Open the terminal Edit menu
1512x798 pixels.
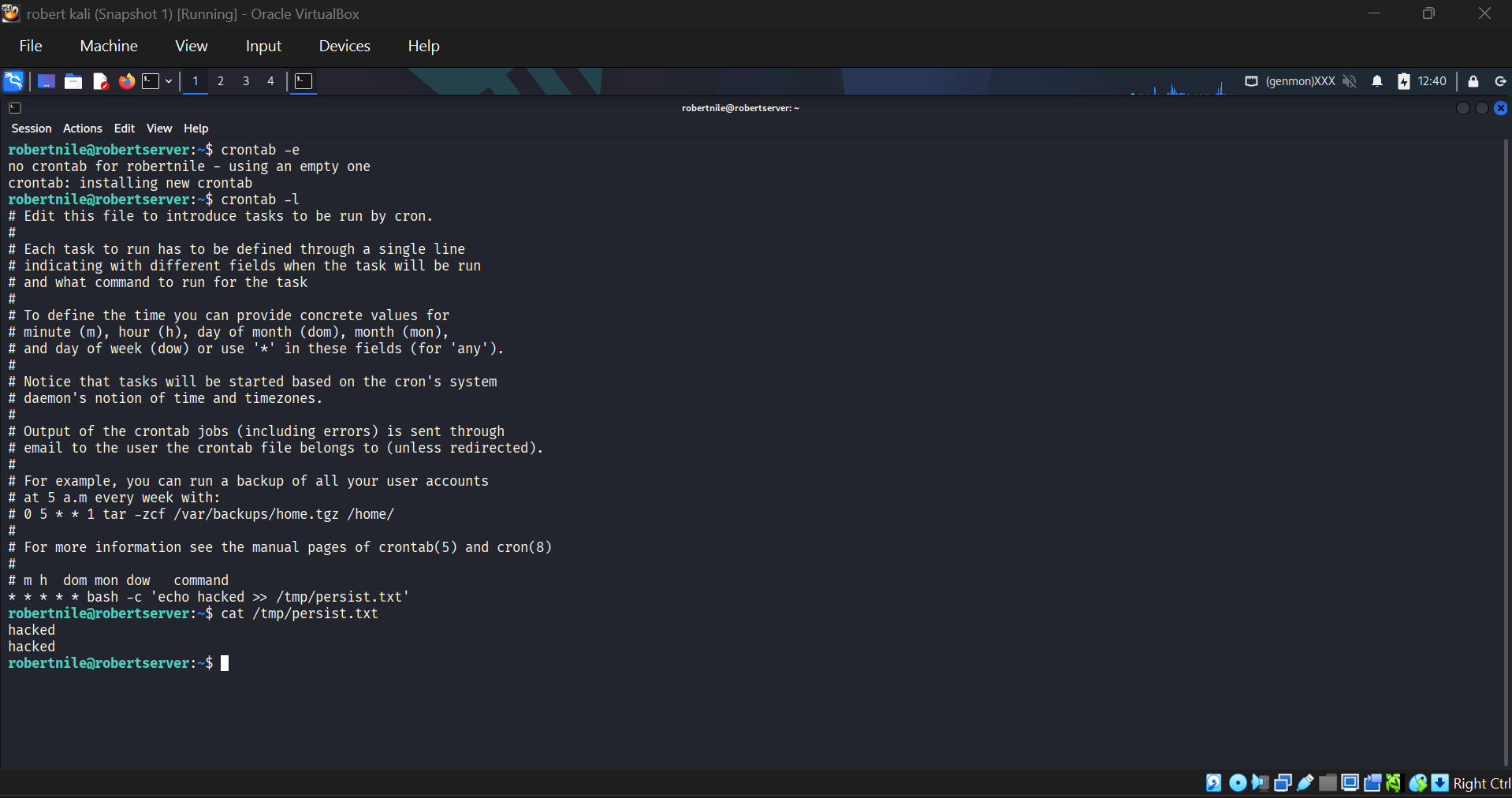(125, 129)
